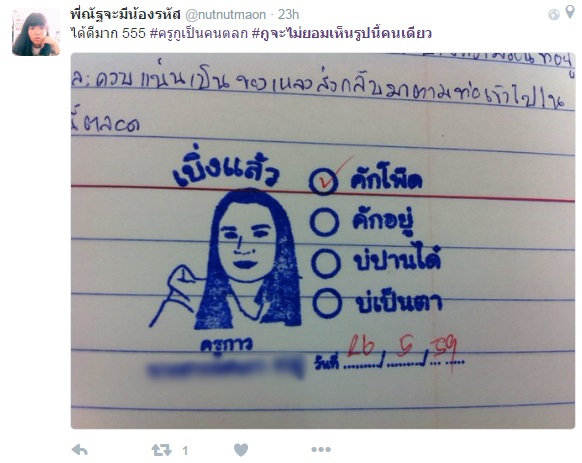Select the circle beside บ่เป็นตา

click(327, 303)
